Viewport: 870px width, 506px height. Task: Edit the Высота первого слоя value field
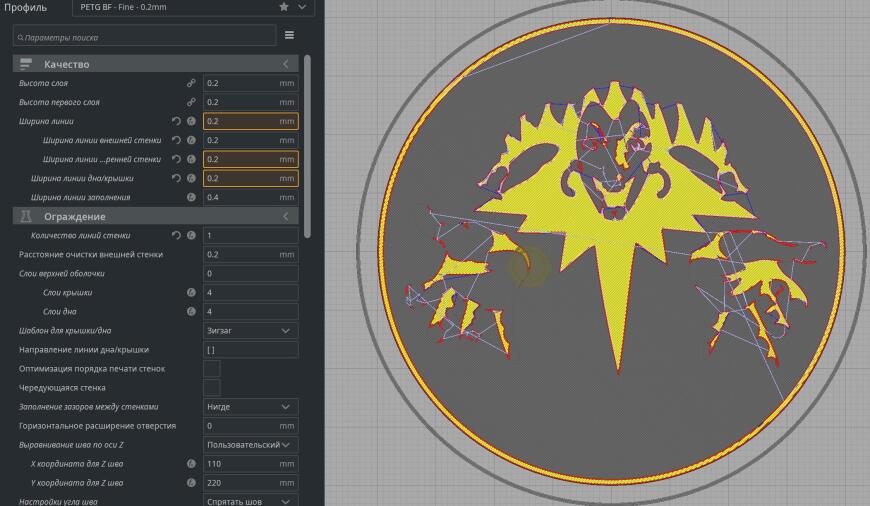tap(250, 102)
